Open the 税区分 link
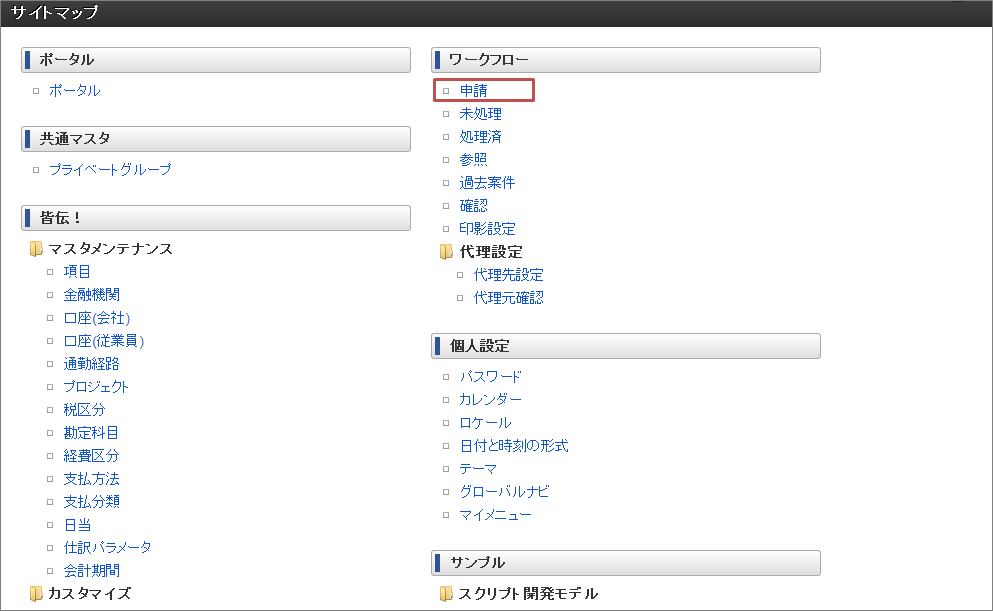The width and height of the screenshot is (993, 611). [84, 410]
